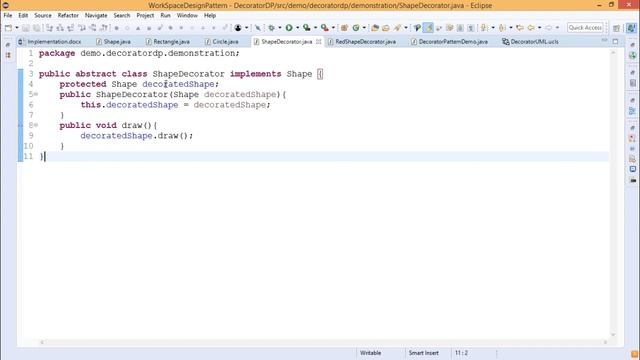
Task: Switch to Shape.java editor tab
Action: point(113,42)
